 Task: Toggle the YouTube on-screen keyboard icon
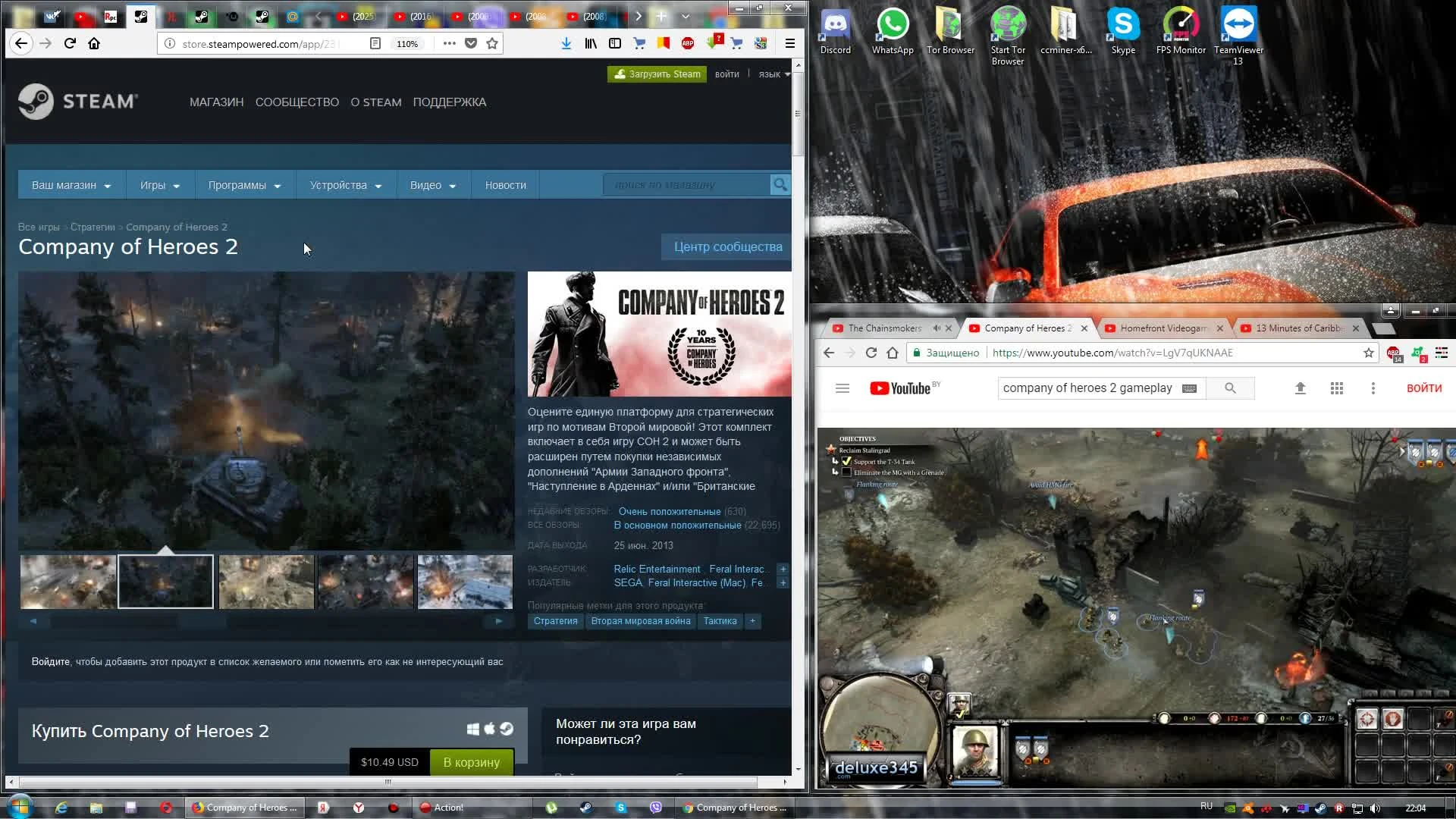point(1189,388)
